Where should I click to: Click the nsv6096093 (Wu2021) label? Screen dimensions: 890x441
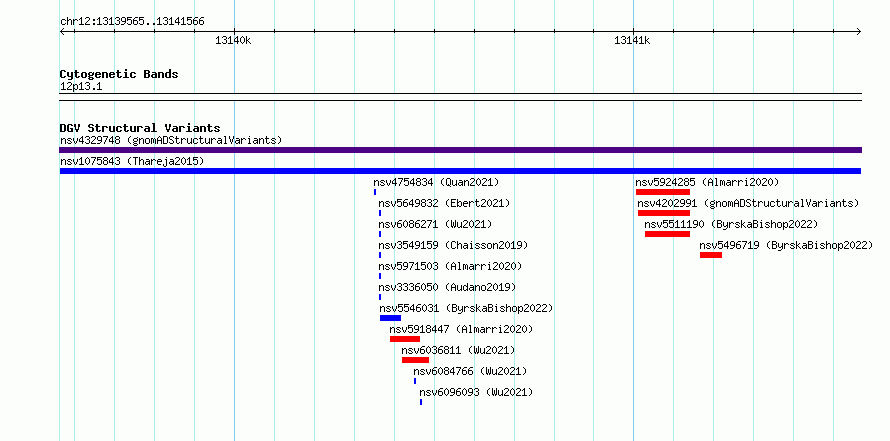tap(476, 392)
